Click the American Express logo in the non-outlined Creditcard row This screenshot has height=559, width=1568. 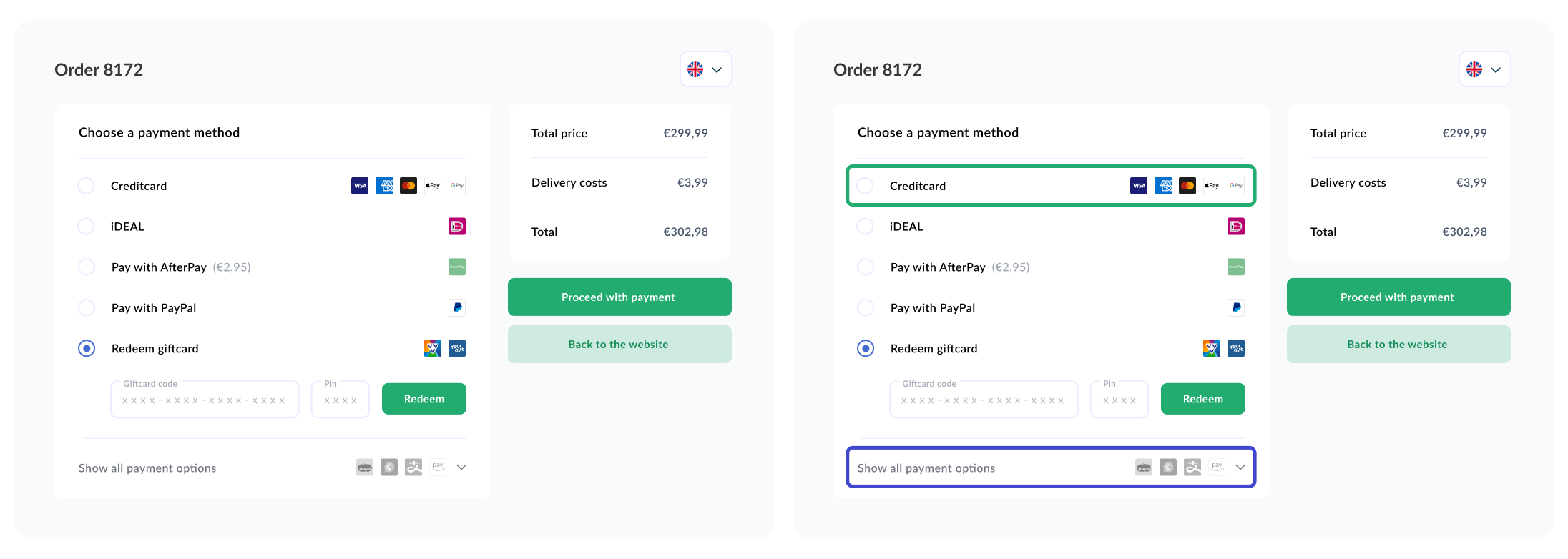(384, 186)
